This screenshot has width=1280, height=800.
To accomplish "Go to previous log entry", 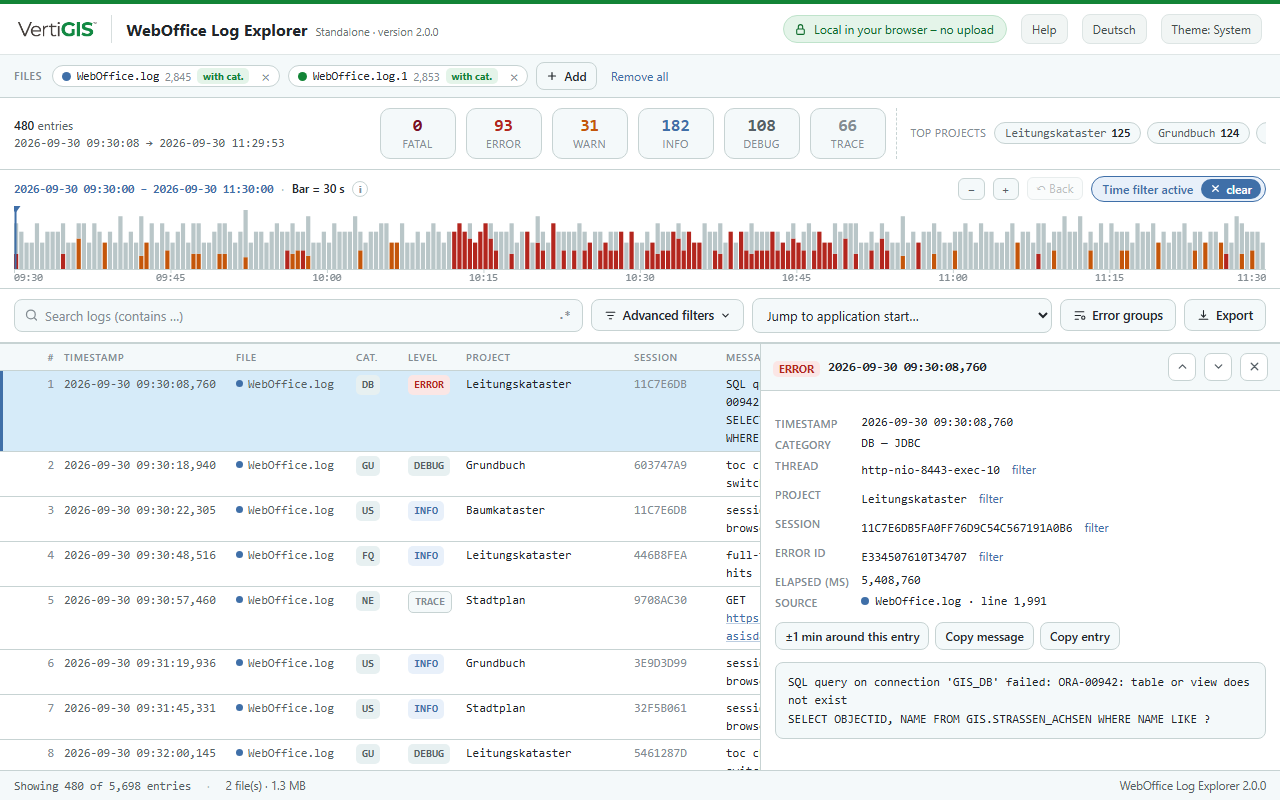I will pos(1182,367).
